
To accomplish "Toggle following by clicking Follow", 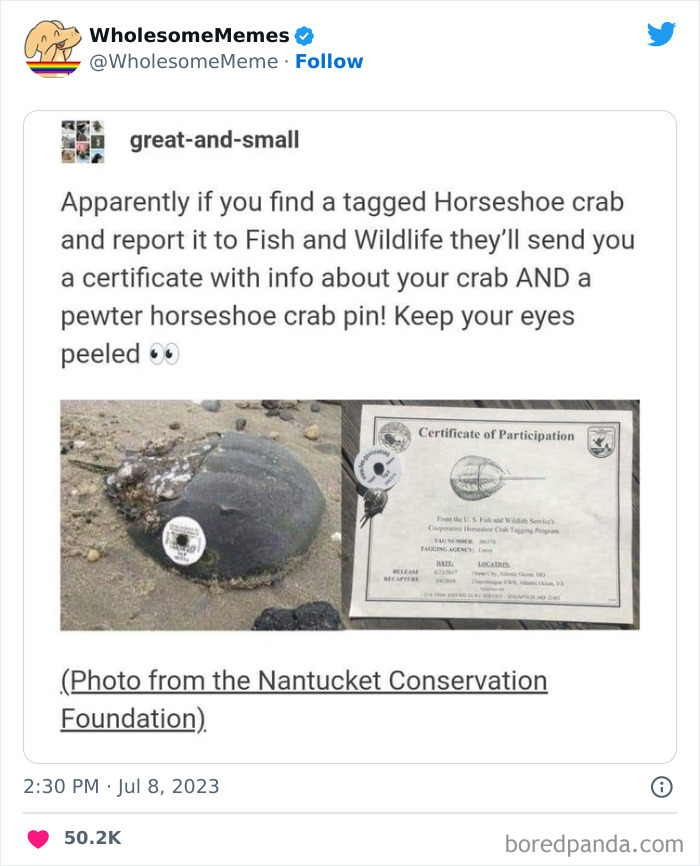I will [331, 61].
